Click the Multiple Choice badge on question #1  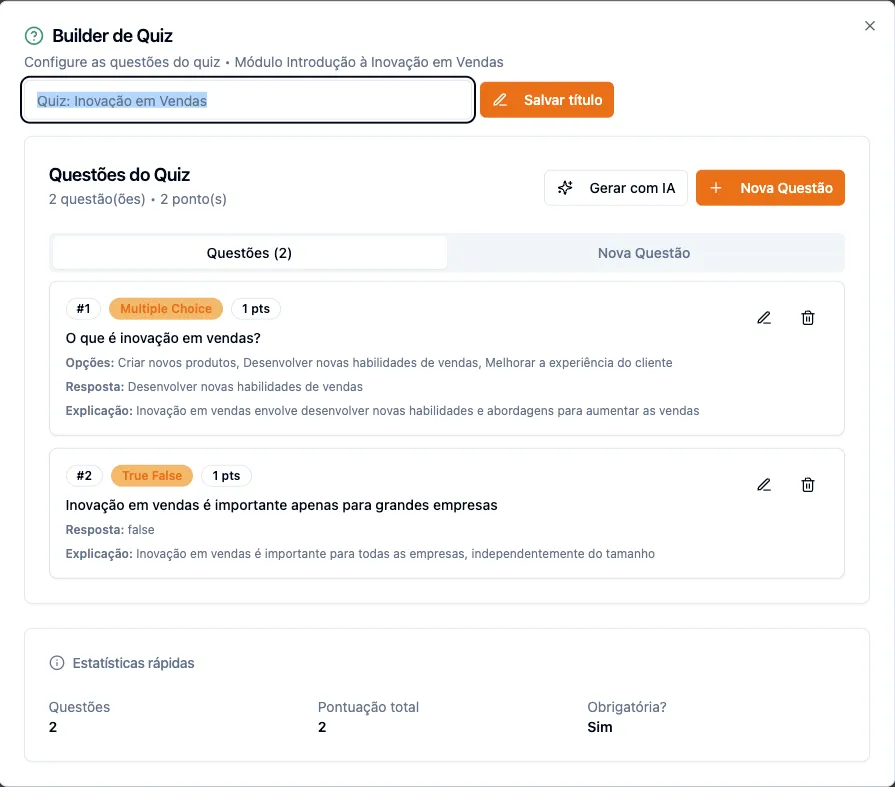[165, 308]
